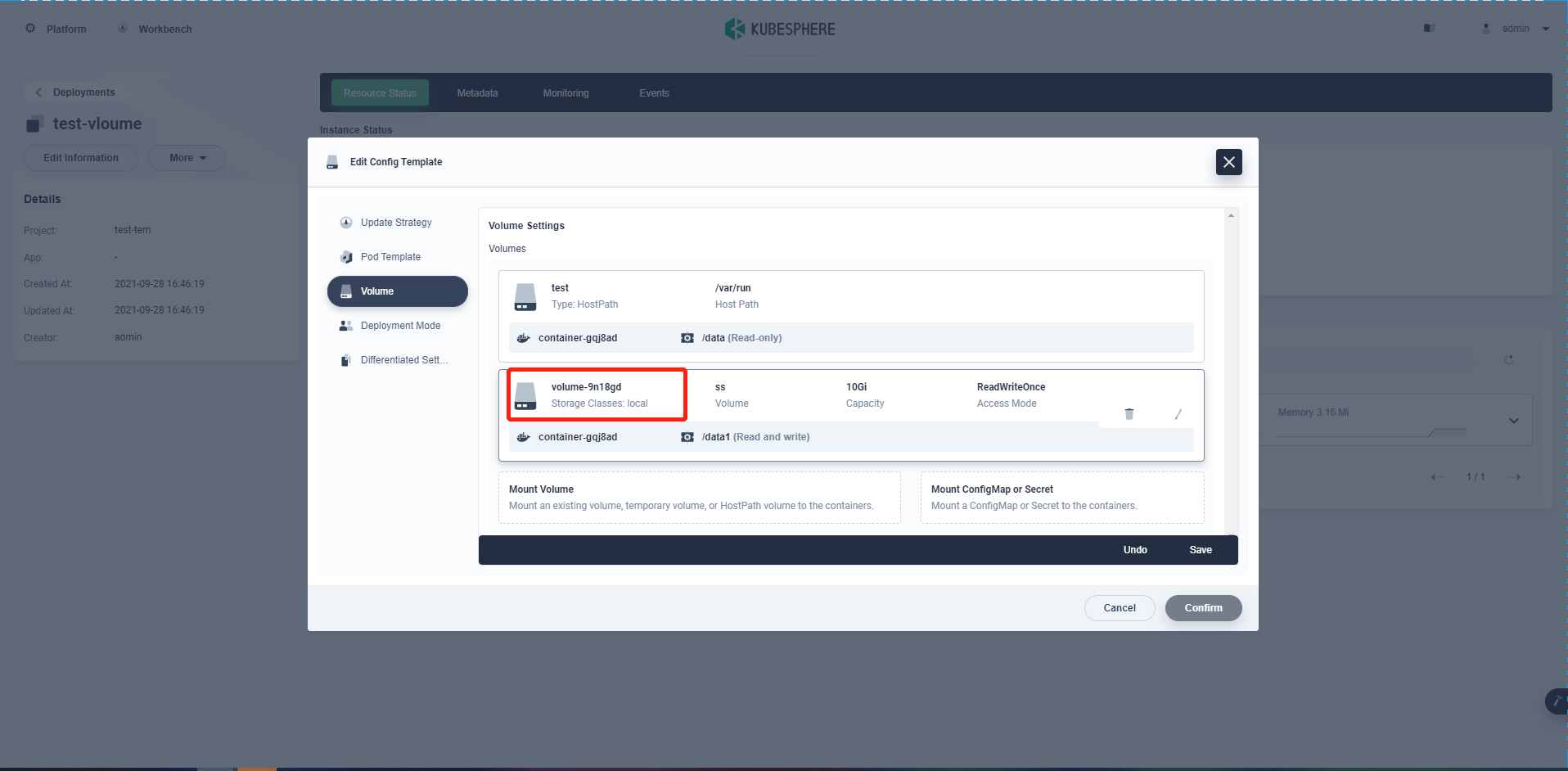Open the Deployment Mode settings icon
Screen dimensions: 1568x771
[345, 325]
